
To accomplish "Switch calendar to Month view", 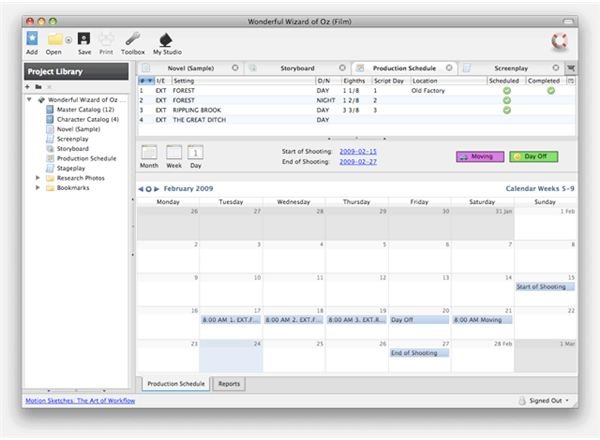I will coord(149,156).
